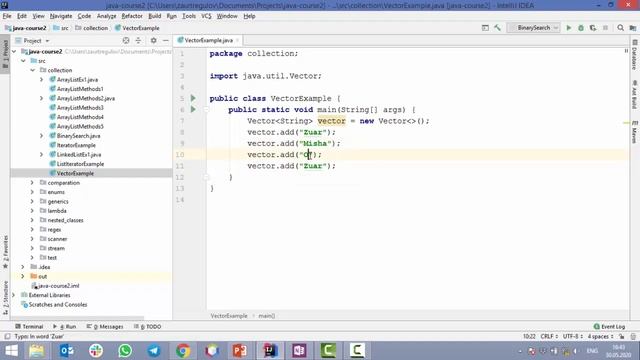Image resolution: width=640 pixels, height=360 pixels.
Task: Open the VCS menu
Action: tap(206, 16)
